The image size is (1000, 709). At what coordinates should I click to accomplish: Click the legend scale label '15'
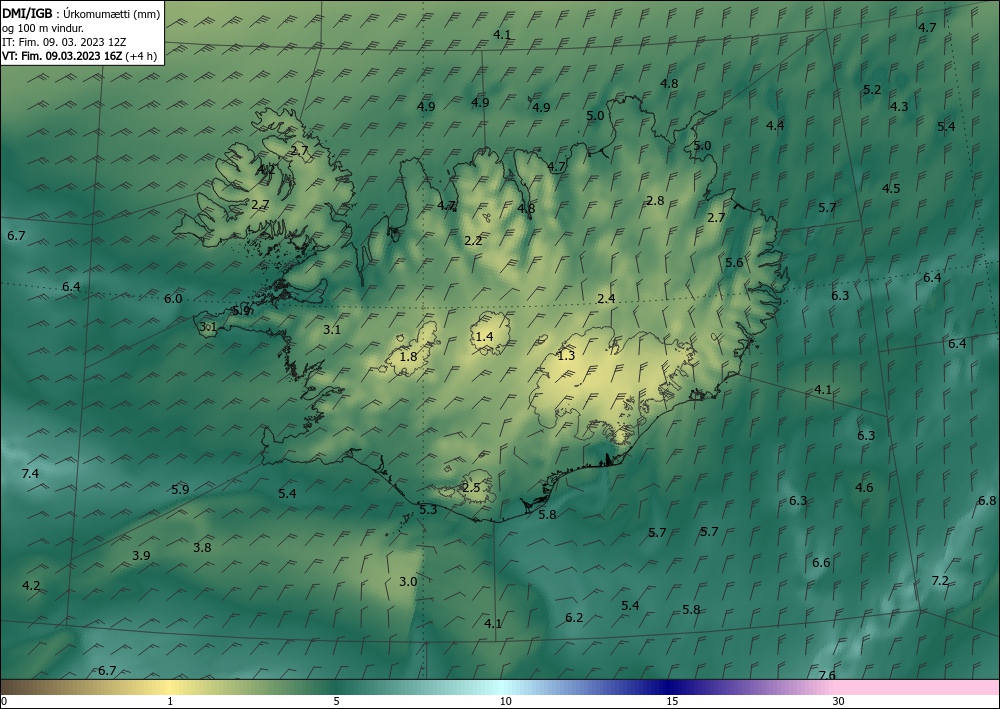tap(672, 701)
